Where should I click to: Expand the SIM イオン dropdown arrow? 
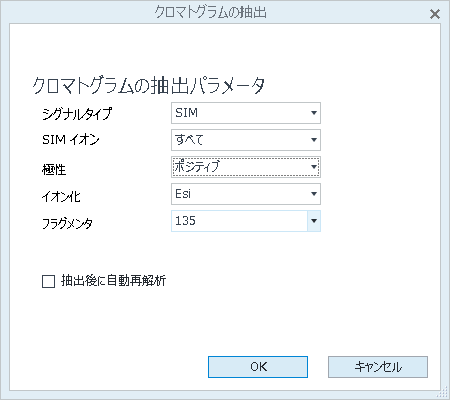tap(314, 140)
